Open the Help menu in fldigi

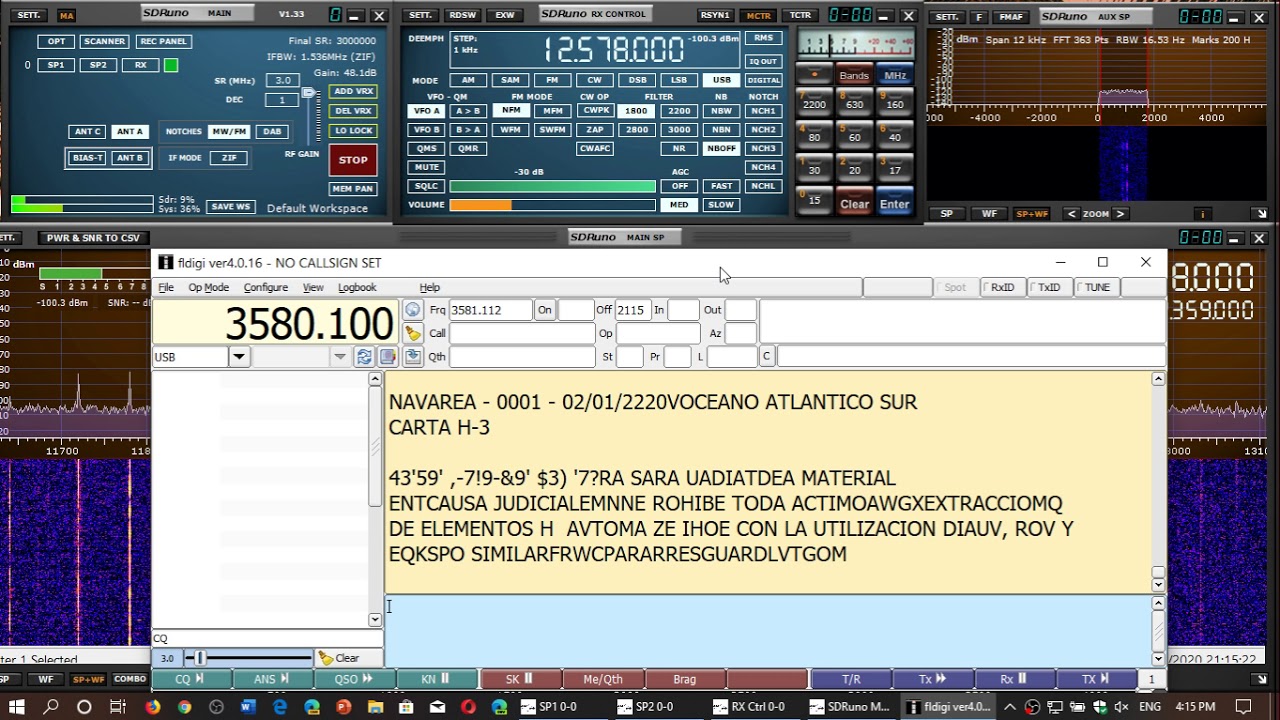point(430,287)
